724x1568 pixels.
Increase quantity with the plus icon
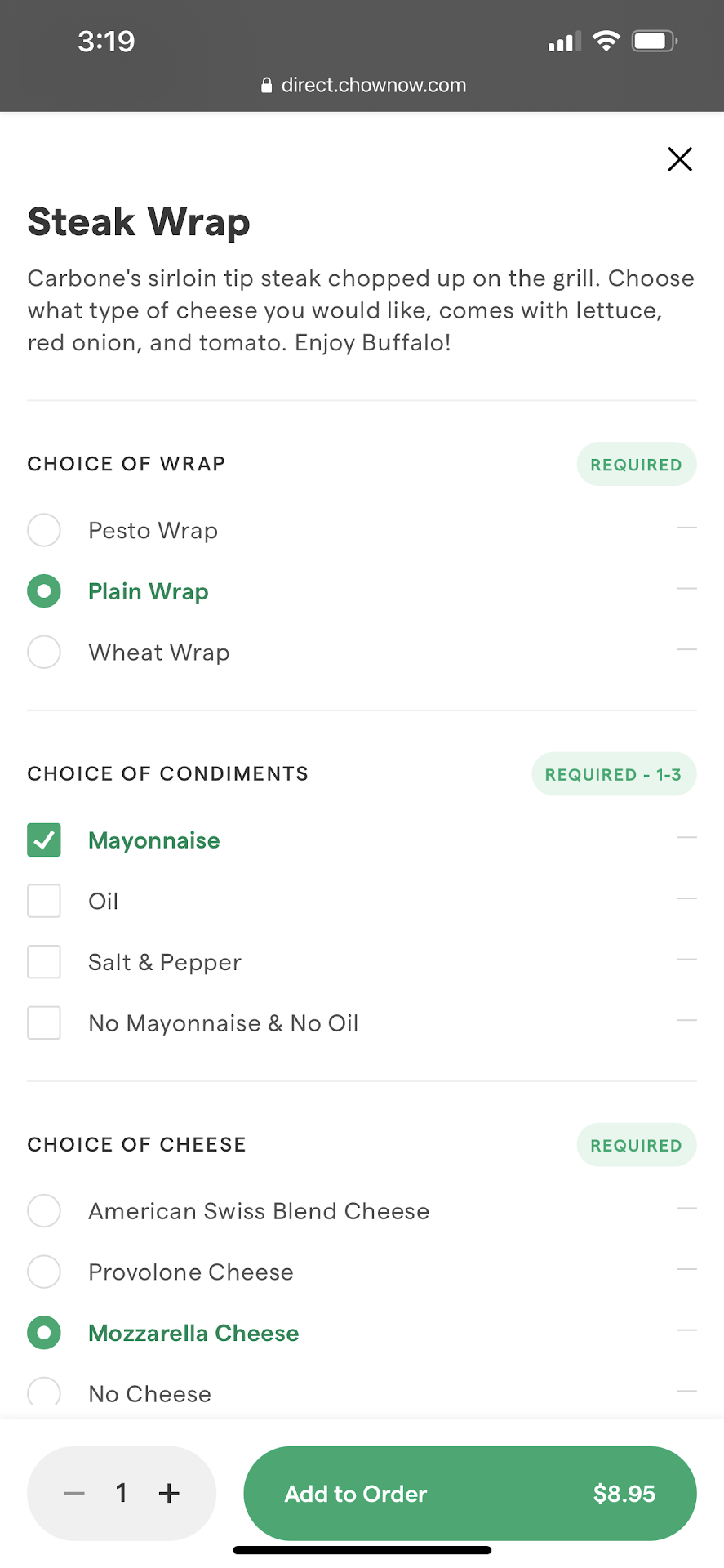click(169, 1494)
